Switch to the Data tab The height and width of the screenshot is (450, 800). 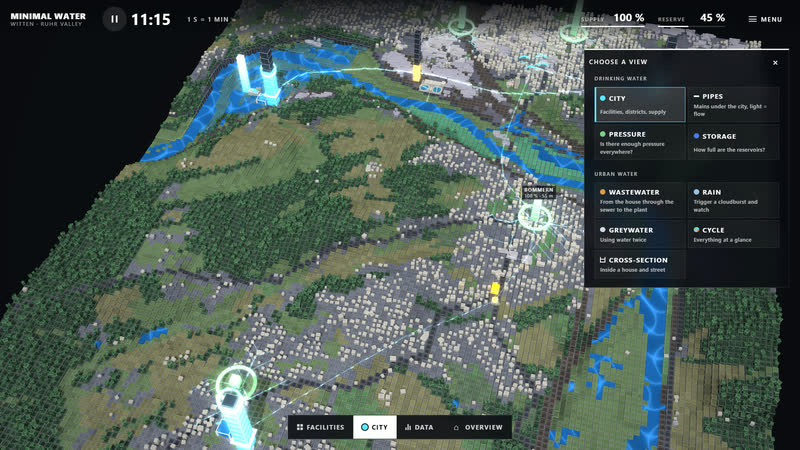click(x=419, y=427)
